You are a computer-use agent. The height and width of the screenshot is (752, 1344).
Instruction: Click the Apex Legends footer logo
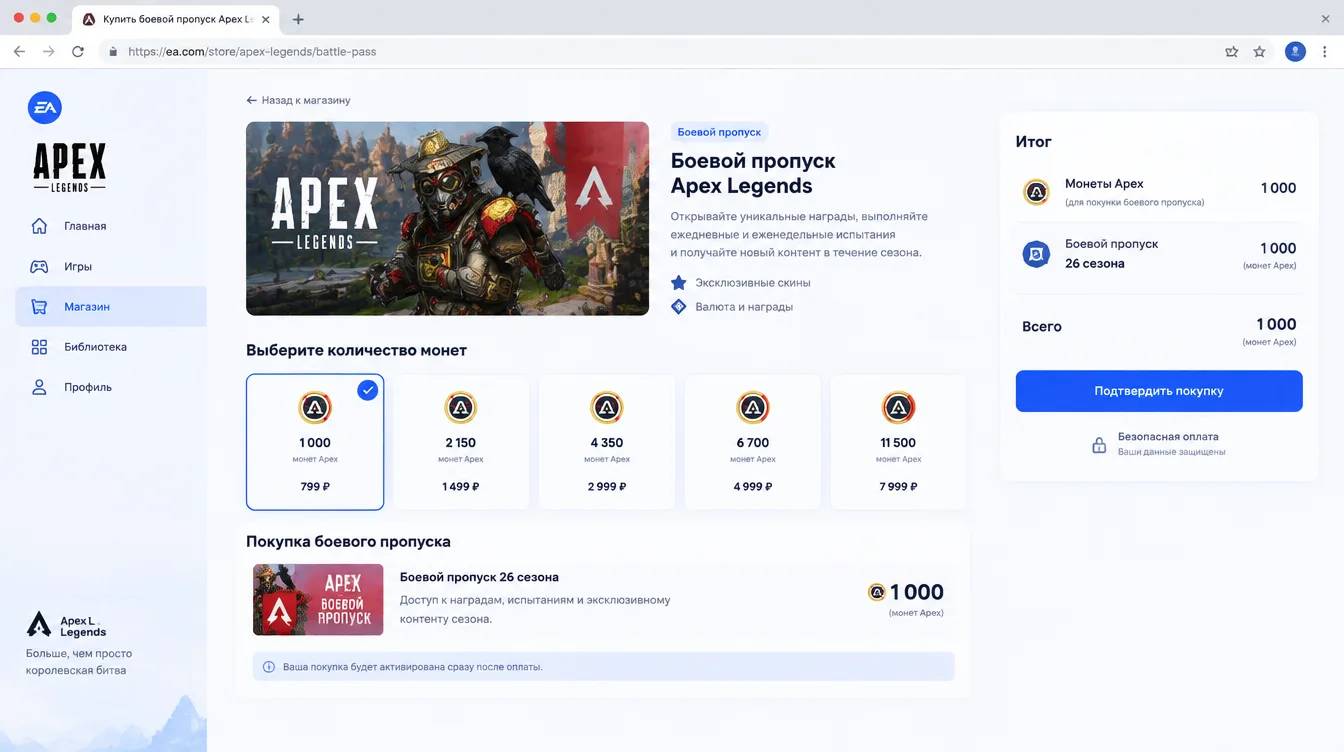39,624
